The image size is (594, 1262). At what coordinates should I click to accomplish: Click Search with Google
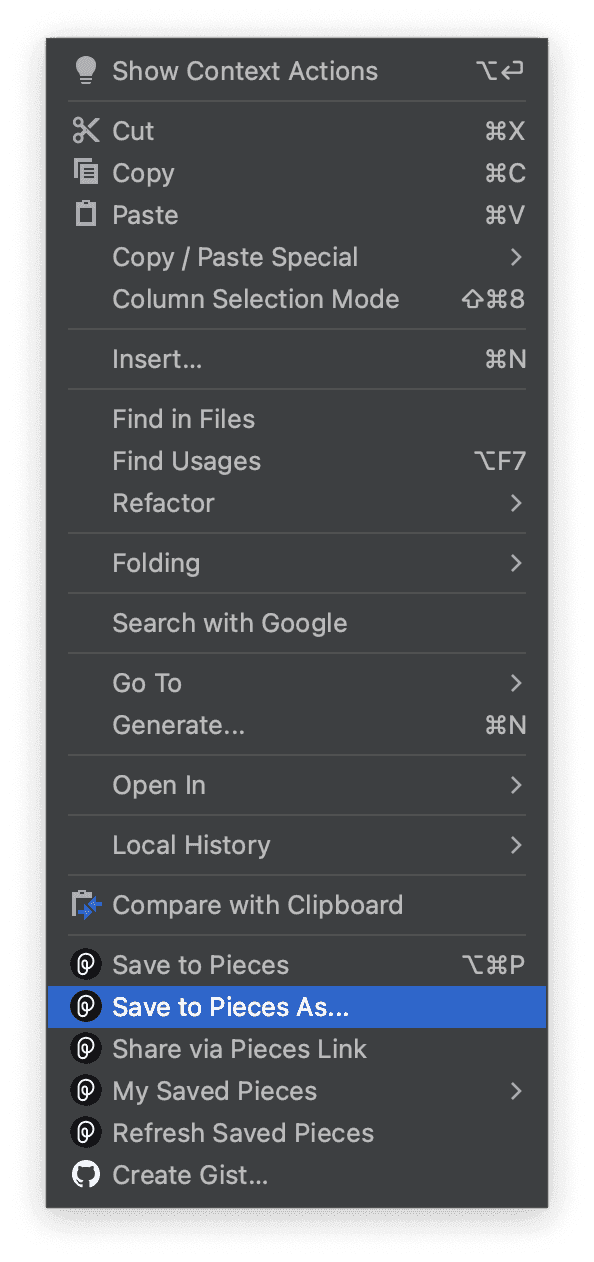pos(229,623)
